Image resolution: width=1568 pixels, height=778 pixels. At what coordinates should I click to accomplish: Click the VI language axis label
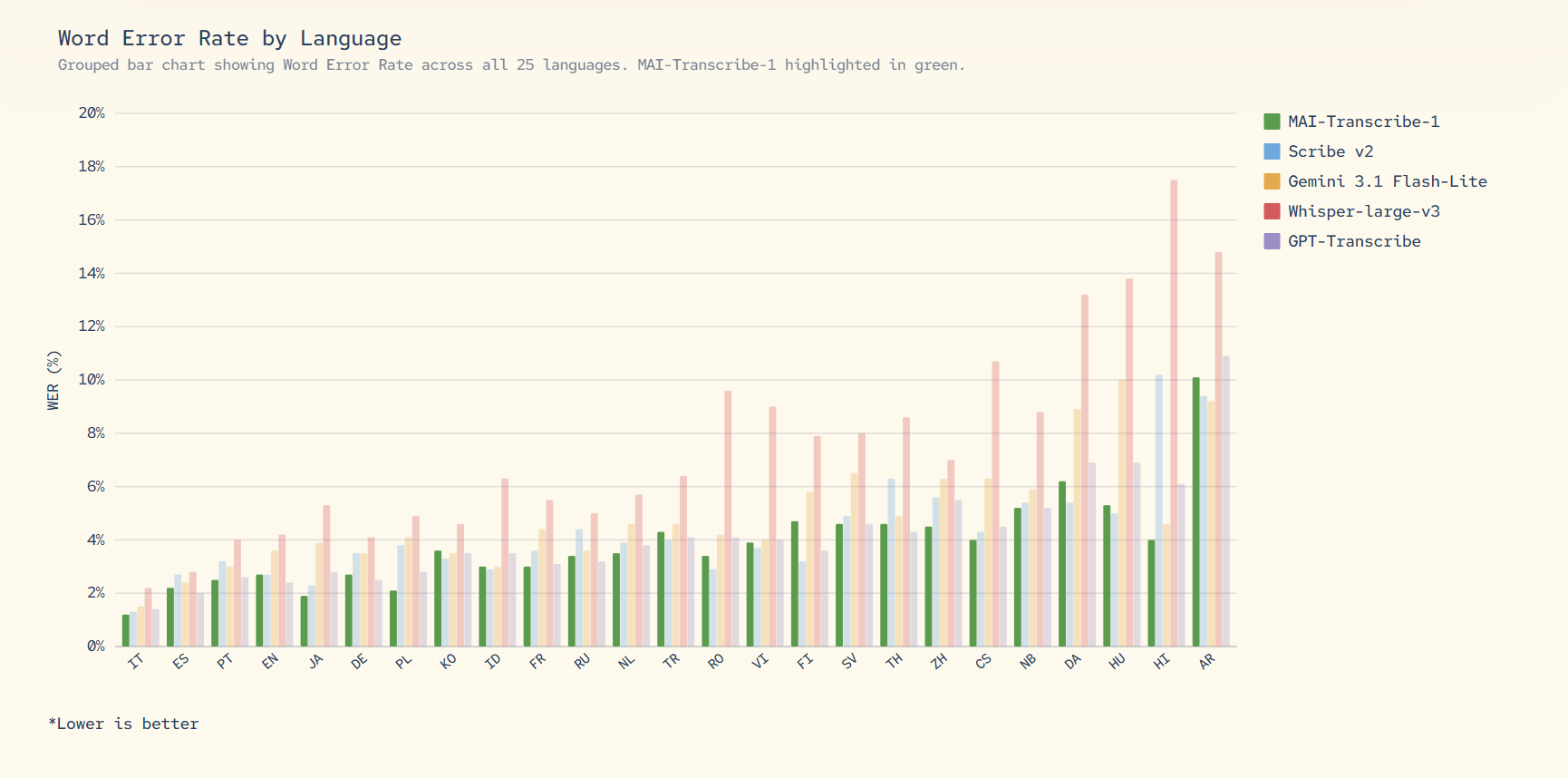coord(760,661)
